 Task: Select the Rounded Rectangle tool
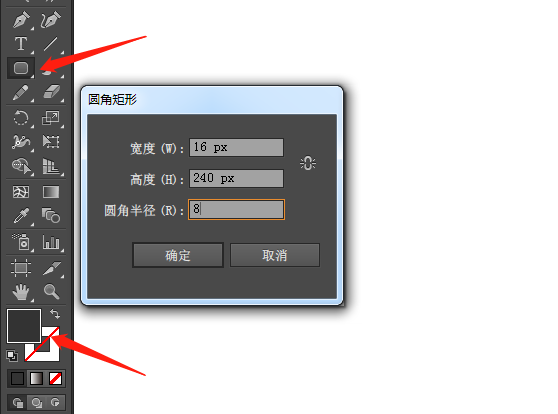click(21, 68)
